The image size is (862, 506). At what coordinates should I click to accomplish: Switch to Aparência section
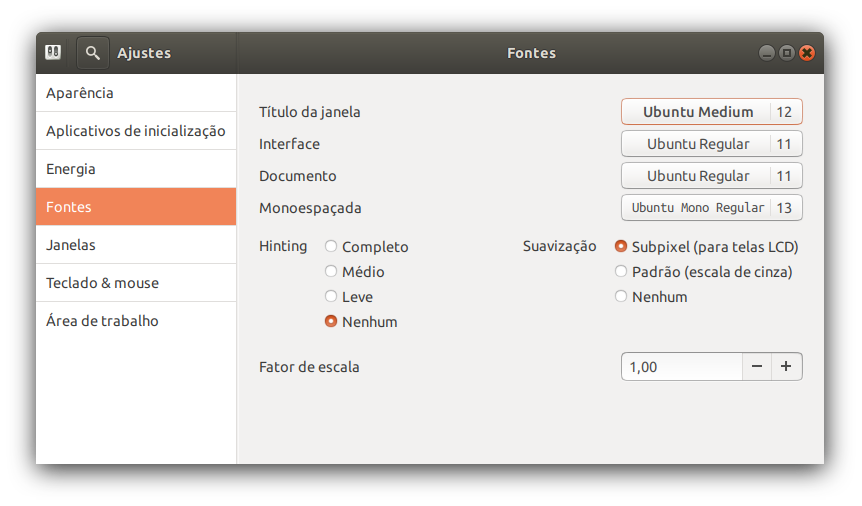tap(136, 93)
